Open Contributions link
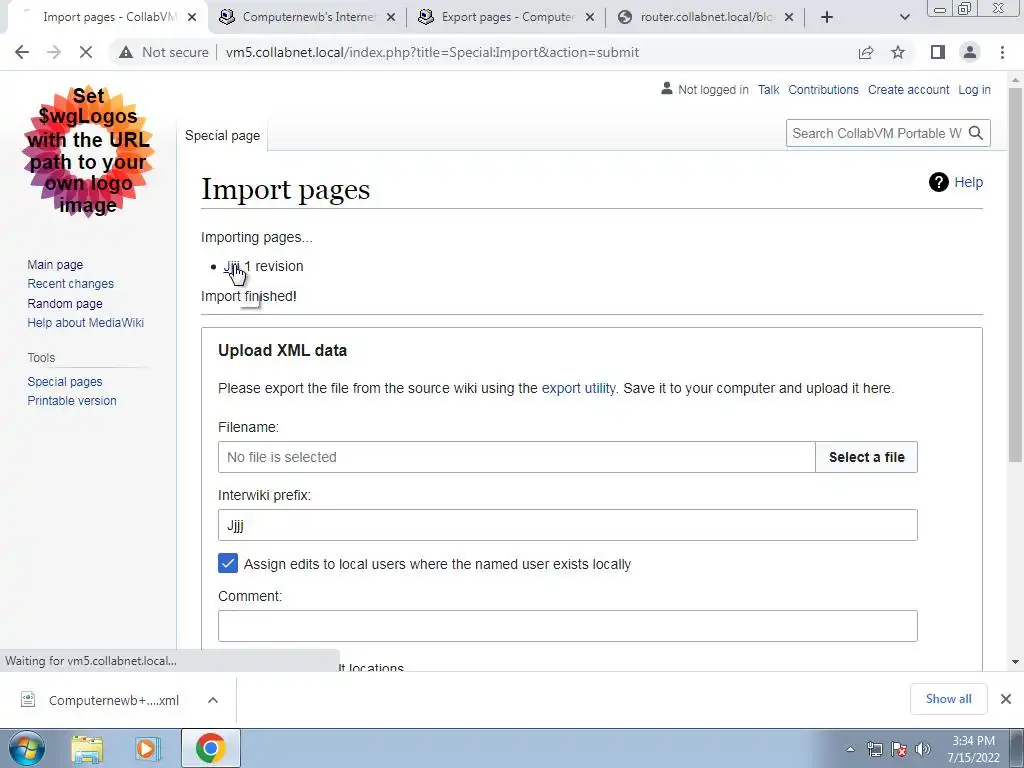 (x=824, y=89)
